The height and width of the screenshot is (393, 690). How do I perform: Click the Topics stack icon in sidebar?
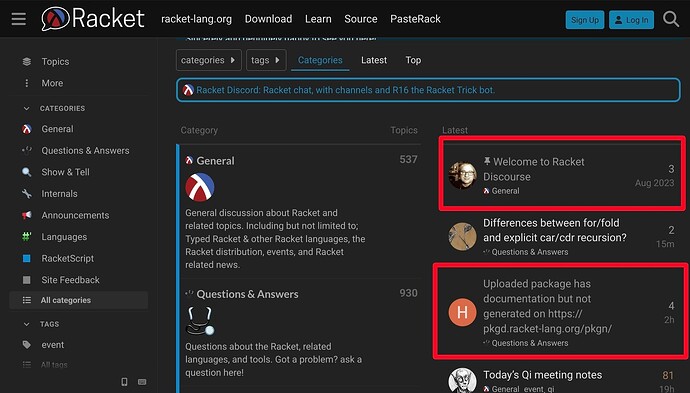[27, 62]
